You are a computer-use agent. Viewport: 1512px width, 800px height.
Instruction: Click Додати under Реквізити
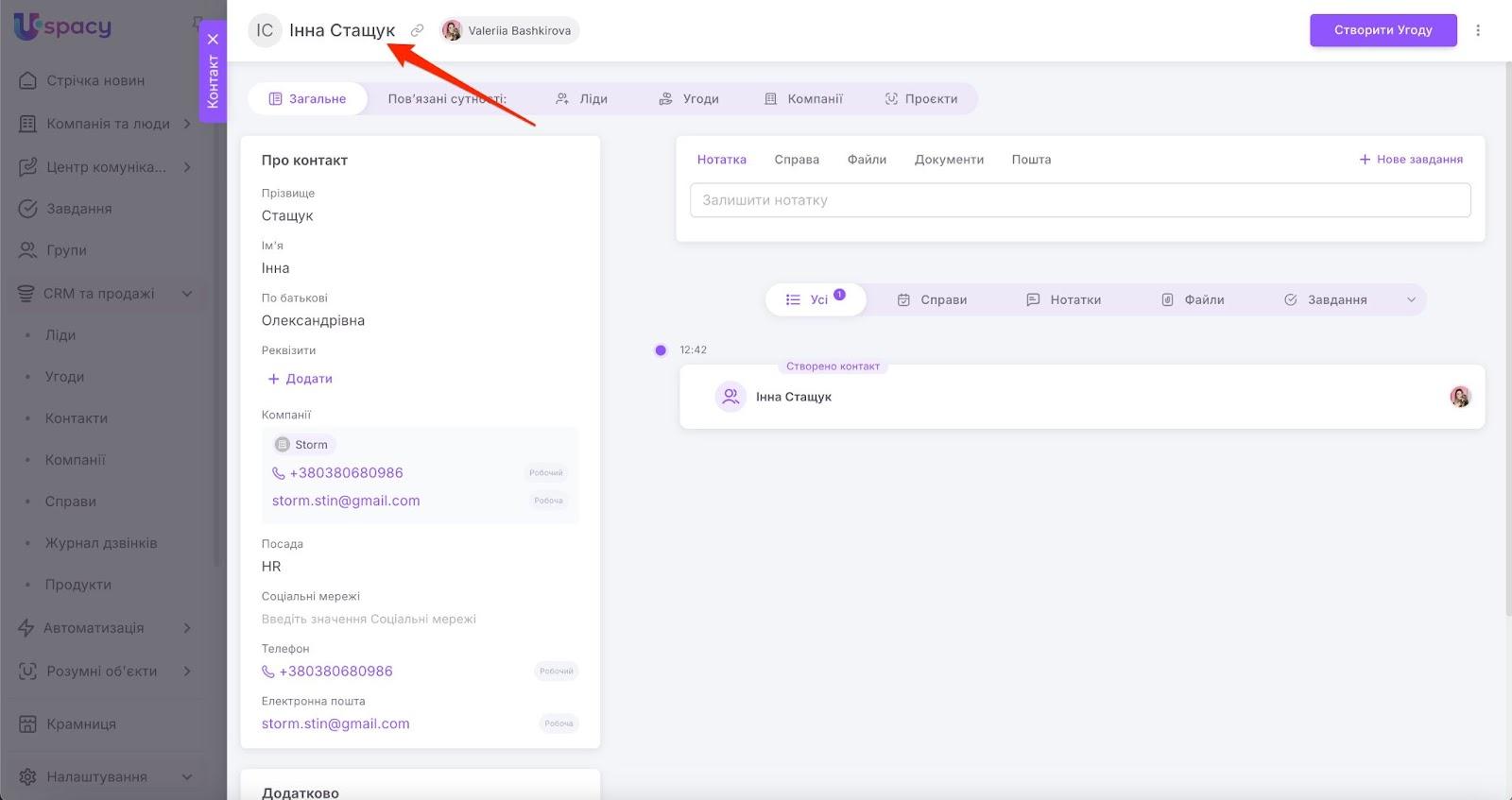(x=300, y=379)
